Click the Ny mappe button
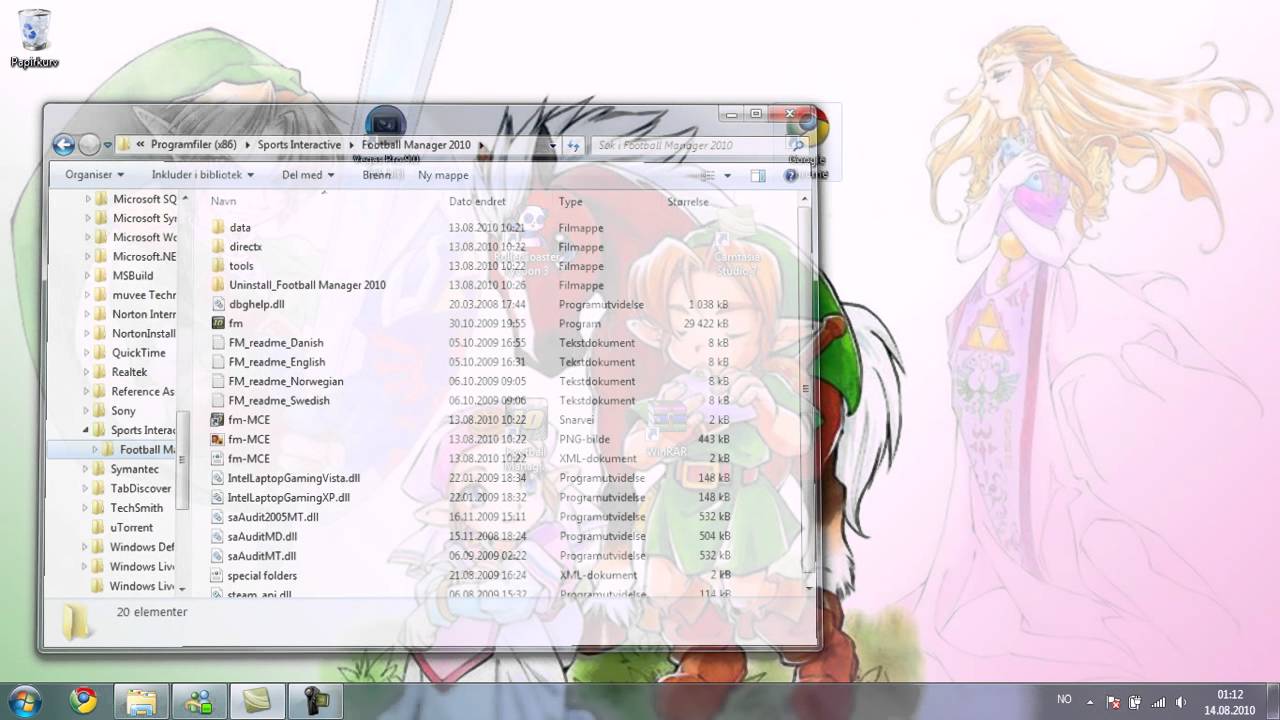This screenshot has height=720, width=1280. point(443,175)
